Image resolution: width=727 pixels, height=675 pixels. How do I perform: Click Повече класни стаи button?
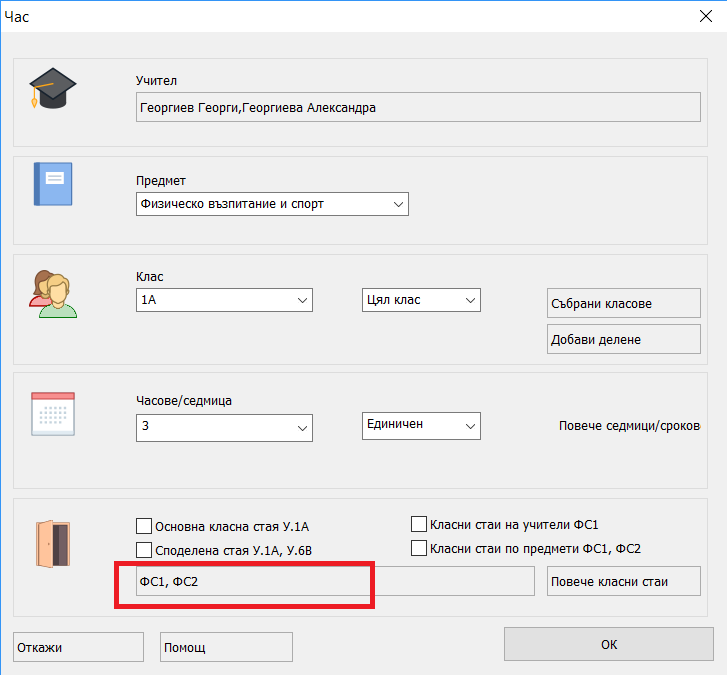tap(623, 581)
